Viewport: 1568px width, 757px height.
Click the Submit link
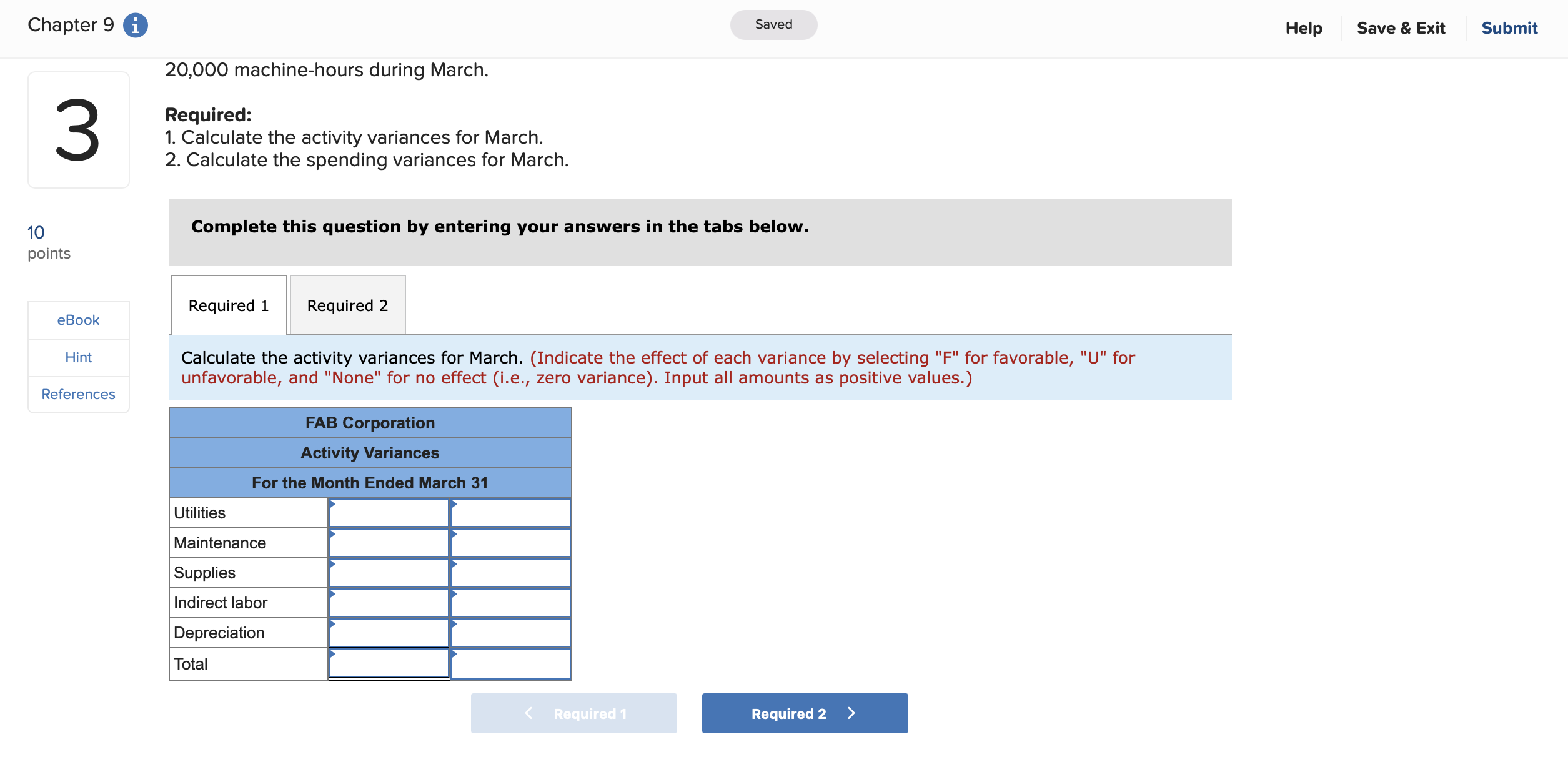1509,27
